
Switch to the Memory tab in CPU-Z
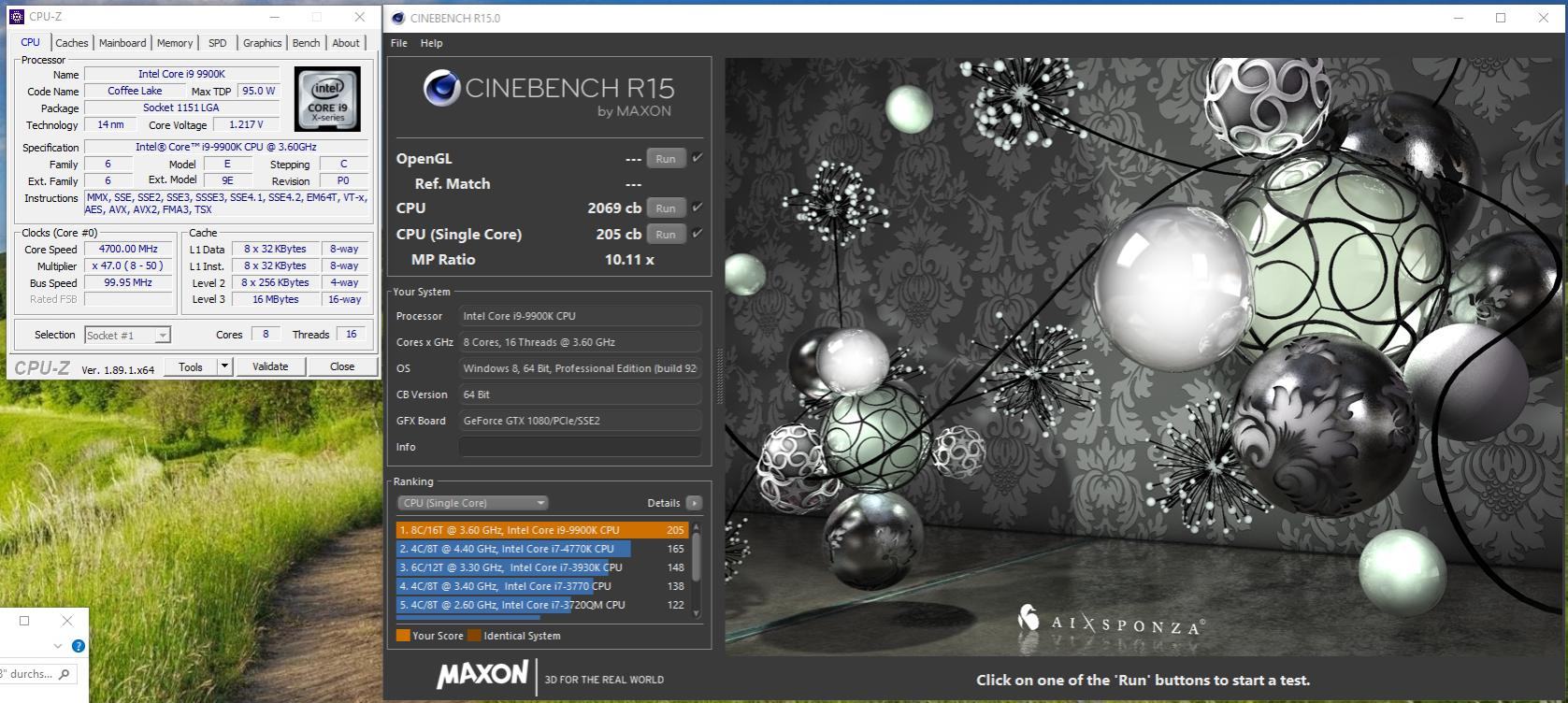[x=175, y=43]
